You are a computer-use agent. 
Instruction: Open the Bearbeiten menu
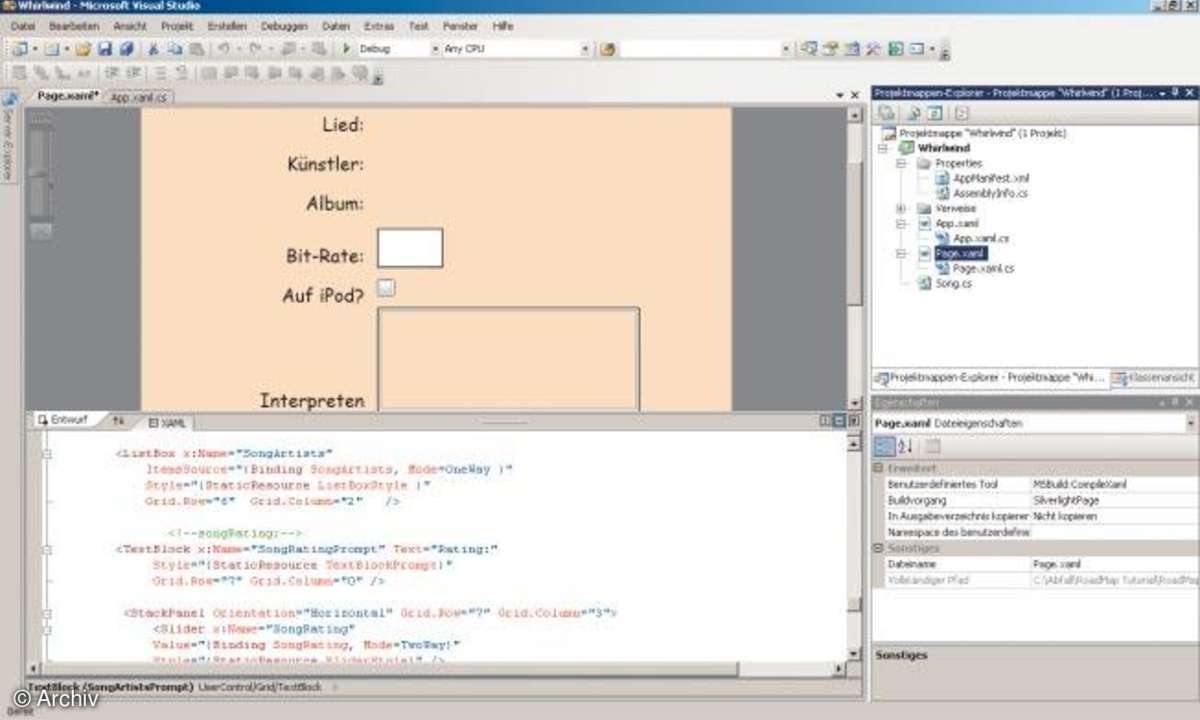(x=74, y=25)
